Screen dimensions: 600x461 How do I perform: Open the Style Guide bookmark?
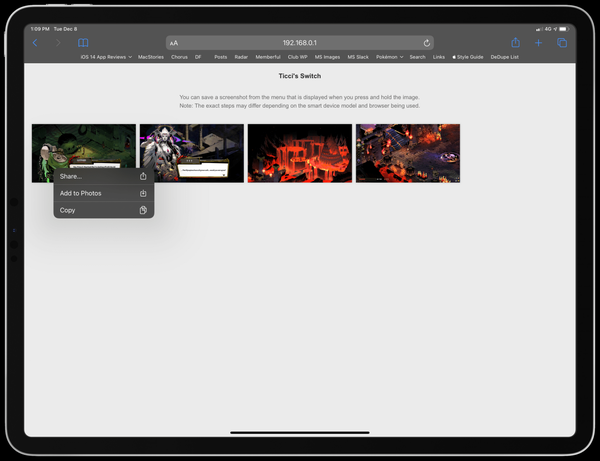pos(468,57)
